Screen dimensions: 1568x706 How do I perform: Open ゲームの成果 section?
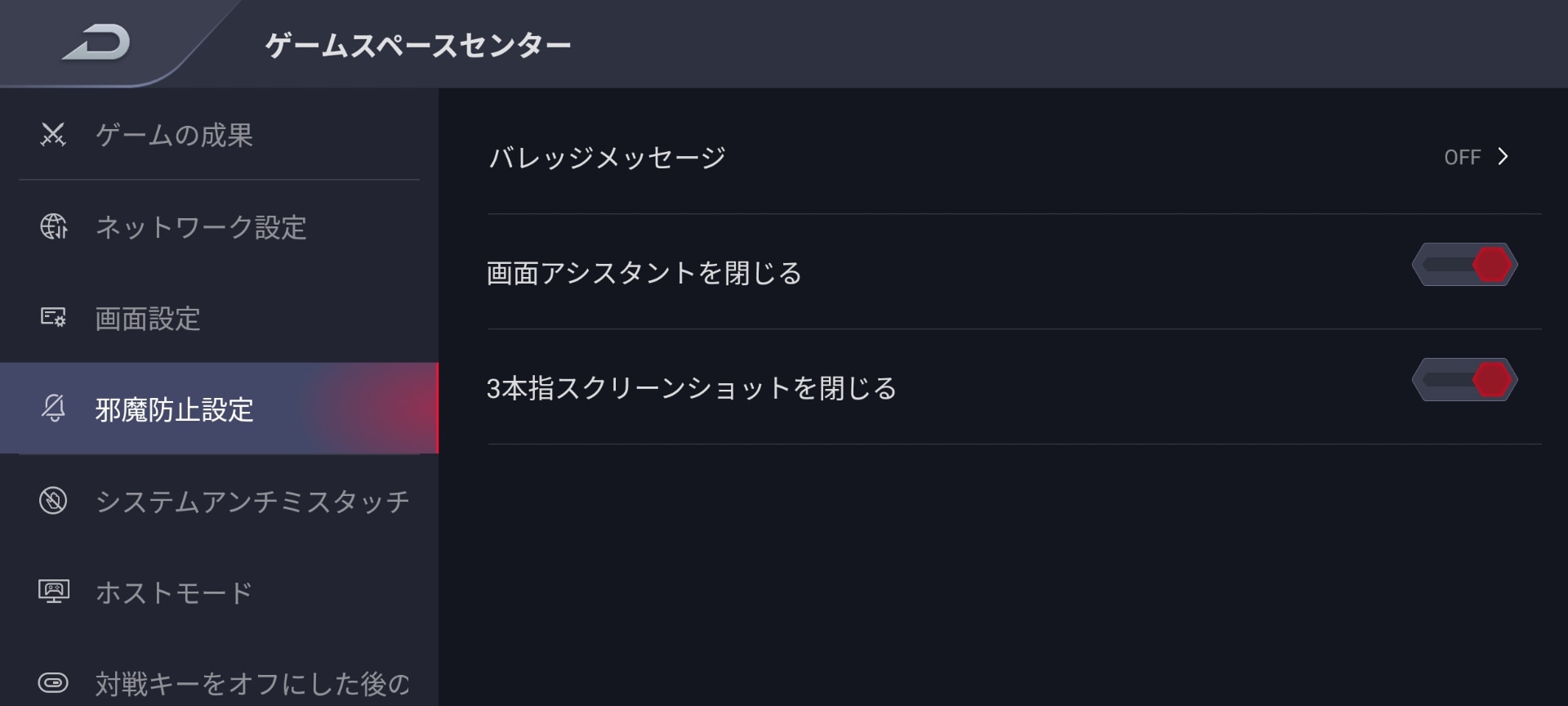(174, 136)
